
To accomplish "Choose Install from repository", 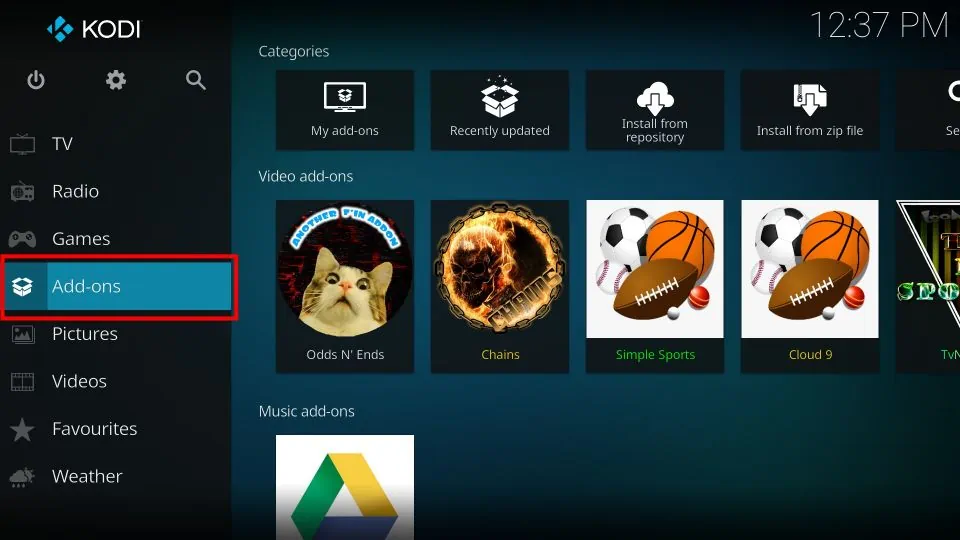I will [x=654, y=110].
